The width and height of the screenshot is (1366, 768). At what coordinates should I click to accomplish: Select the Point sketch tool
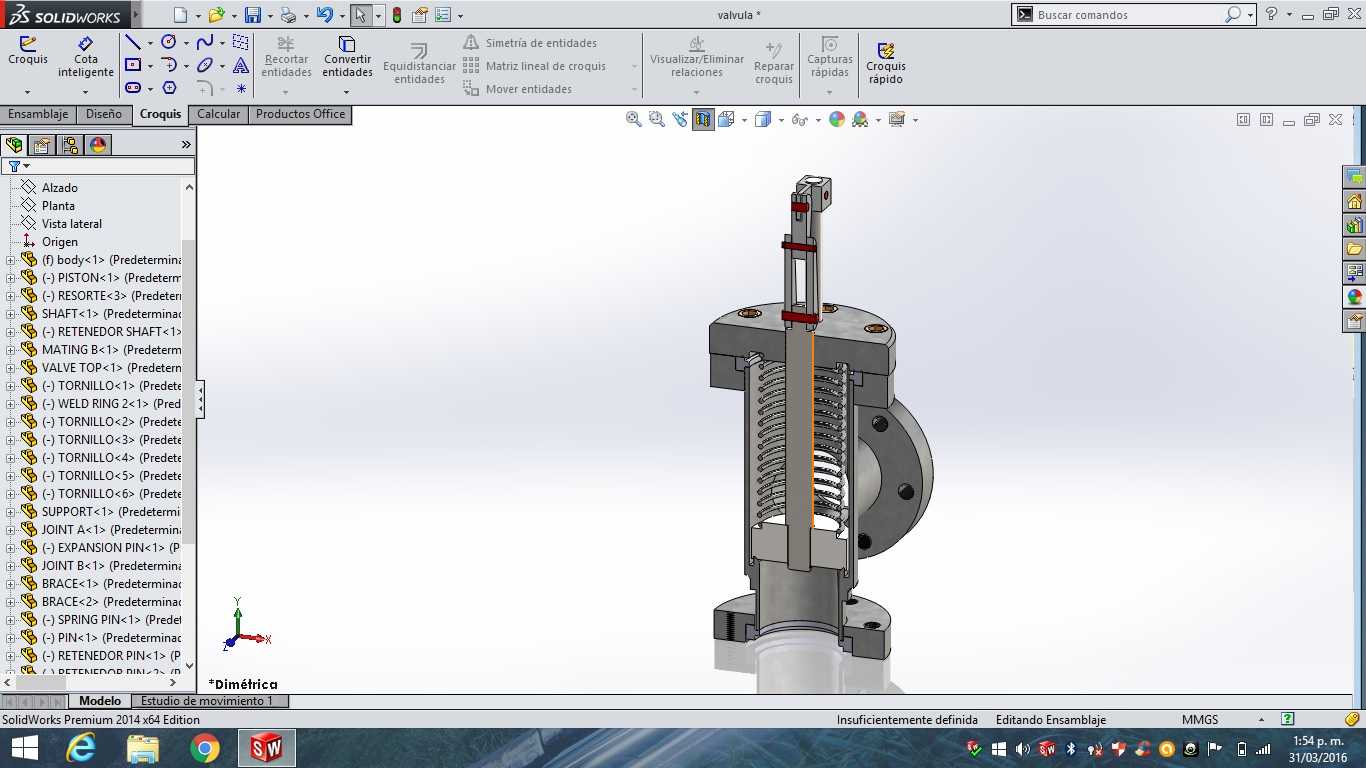pyautogui.click(x=241, y=88)
